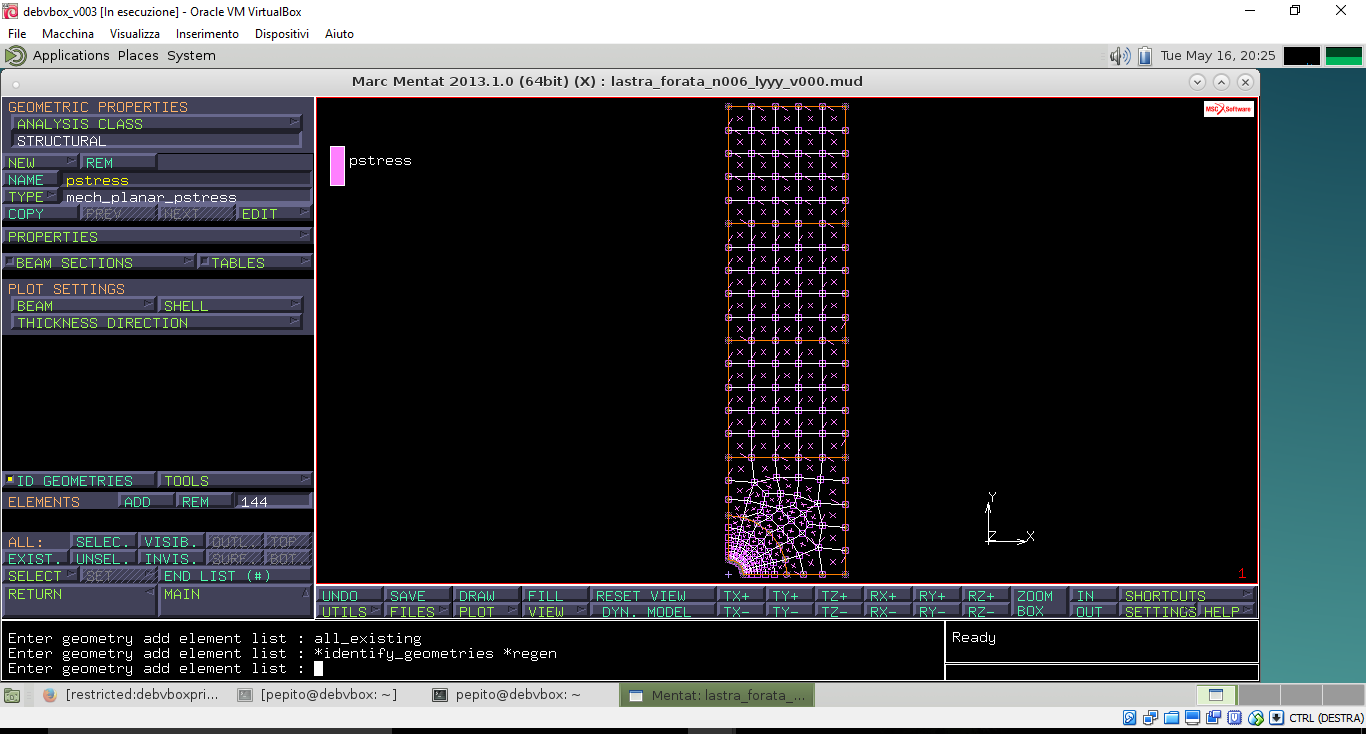1366x734 pixels.
Task: Open PLOT menu
Action: [487, 611]
